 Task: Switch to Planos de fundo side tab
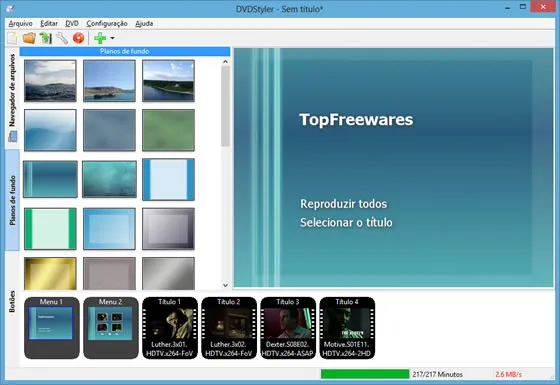click(x=12, y=200)
